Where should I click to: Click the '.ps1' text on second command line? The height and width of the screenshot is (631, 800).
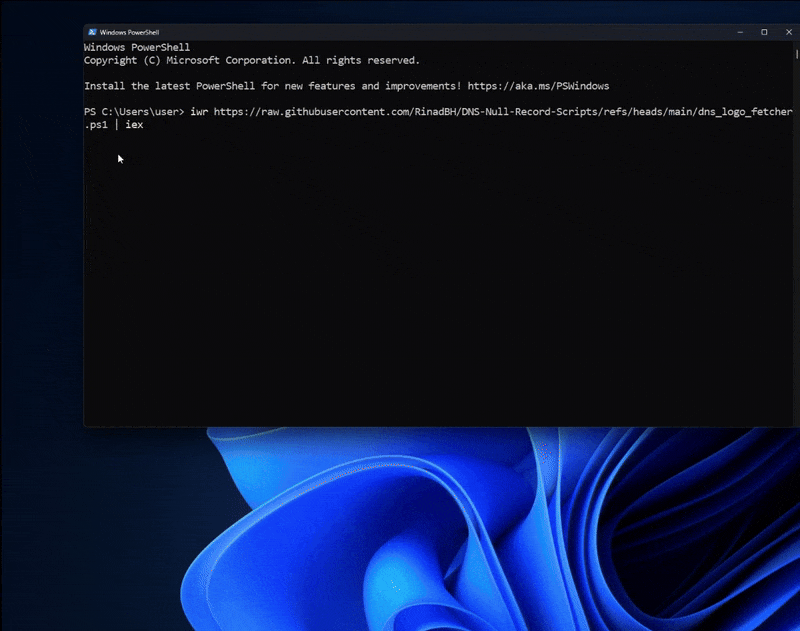96,125
